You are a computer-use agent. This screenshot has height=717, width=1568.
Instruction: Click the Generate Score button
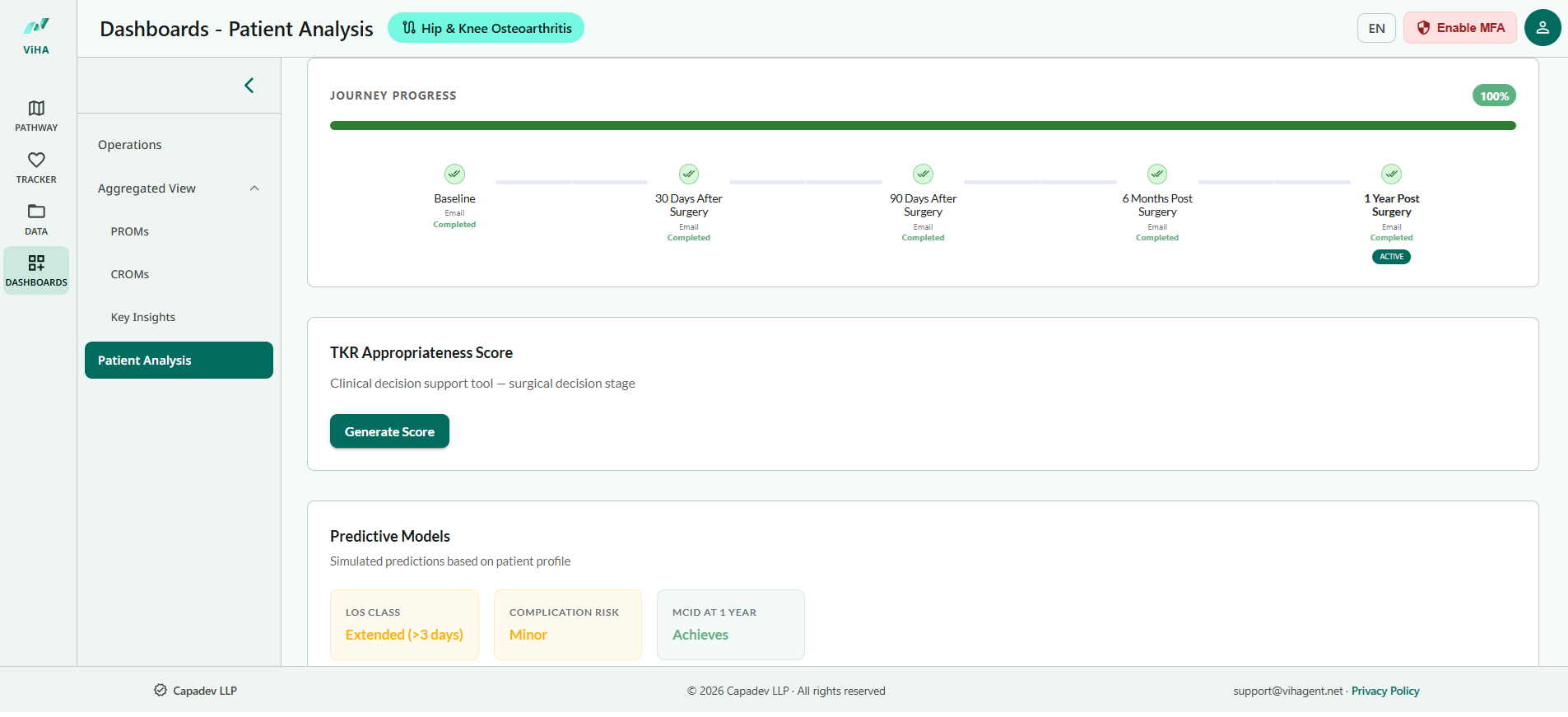(389, 431)
